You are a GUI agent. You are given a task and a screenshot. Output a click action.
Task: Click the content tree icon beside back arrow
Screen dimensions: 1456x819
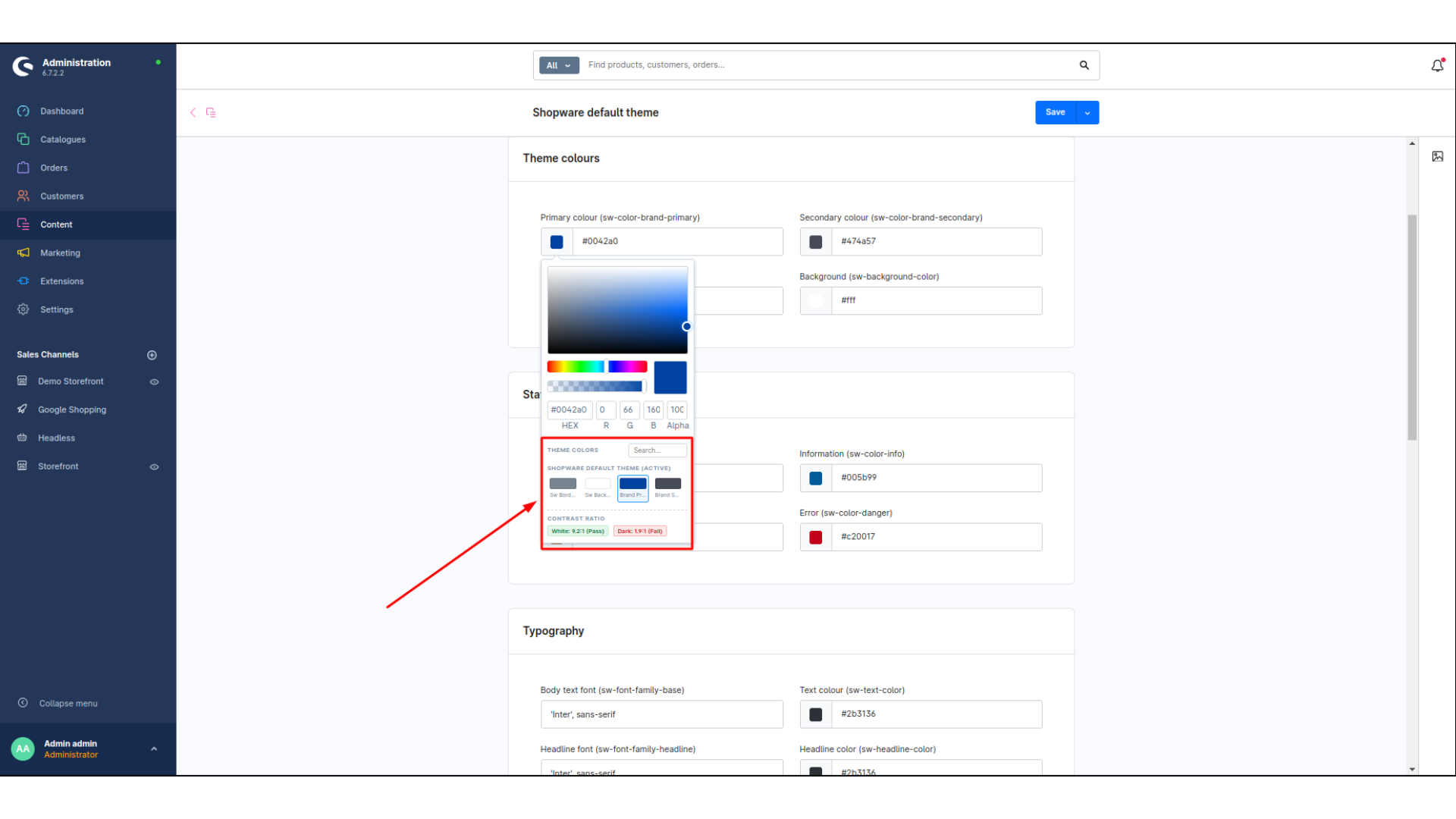[212, 112]
